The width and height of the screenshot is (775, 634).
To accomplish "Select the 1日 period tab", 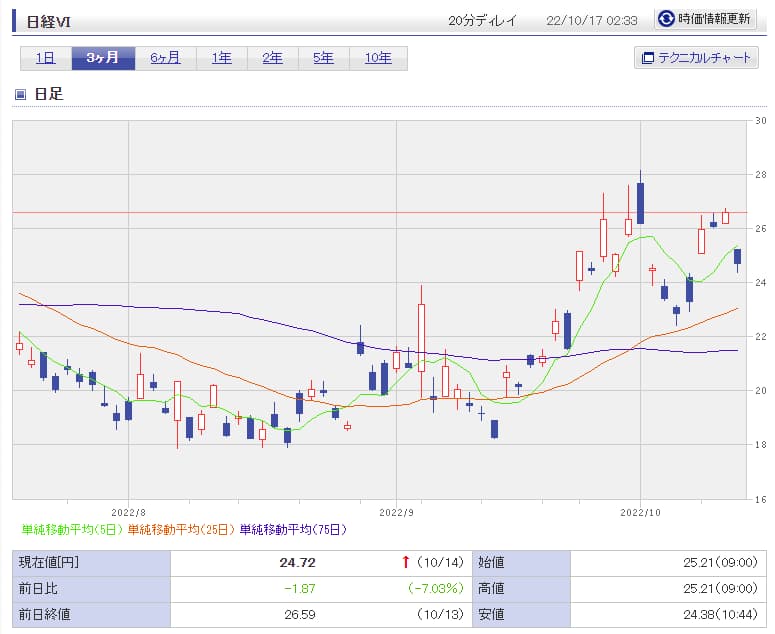I will [x=46, y=58].
